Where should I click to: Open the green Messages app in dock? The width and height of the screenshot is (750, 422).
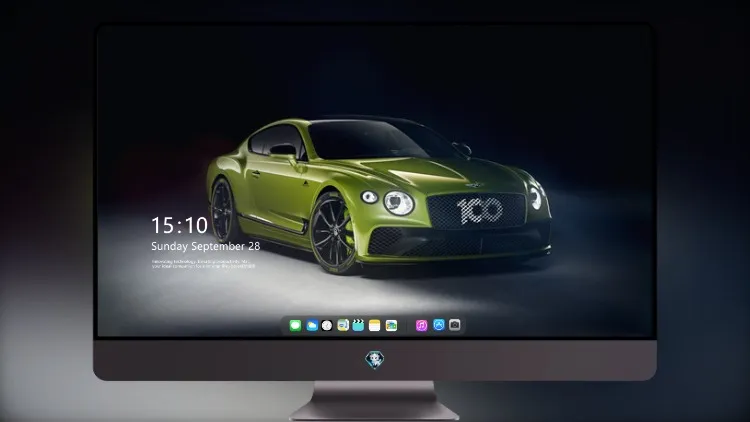click(295, 325)
